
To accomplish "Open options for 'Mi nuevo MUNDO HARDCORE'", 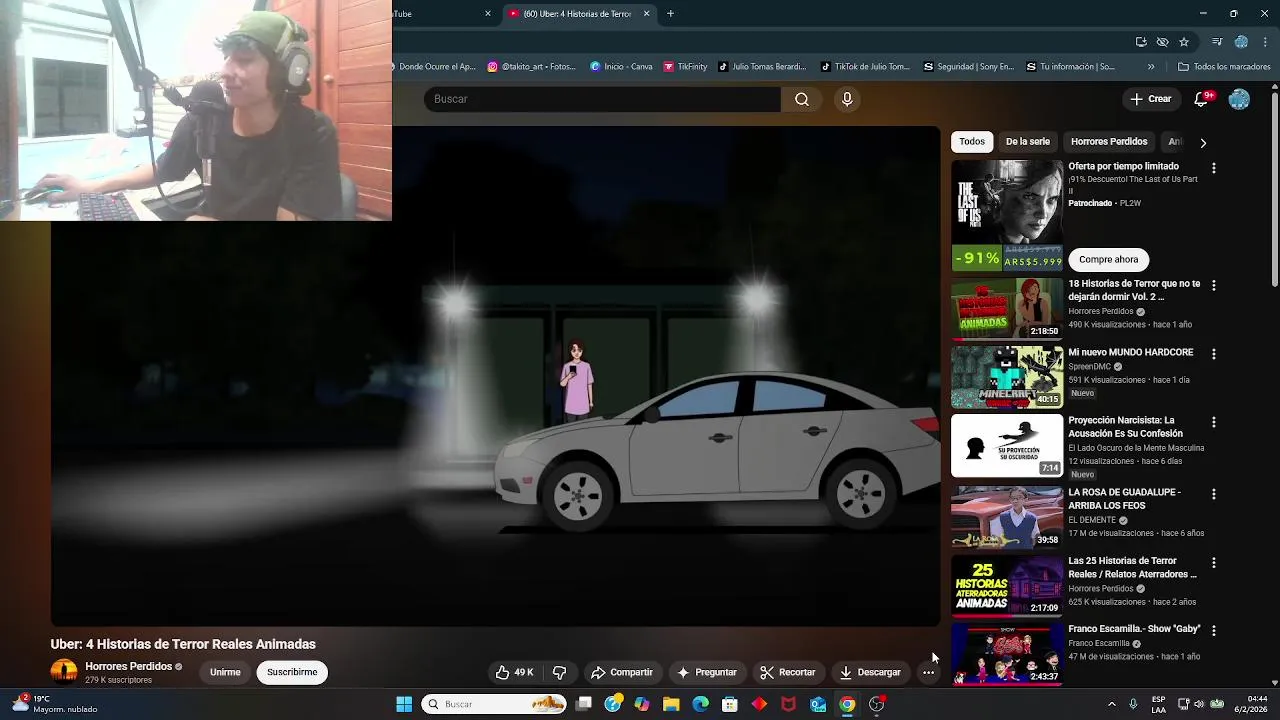I will [1214, 354].
